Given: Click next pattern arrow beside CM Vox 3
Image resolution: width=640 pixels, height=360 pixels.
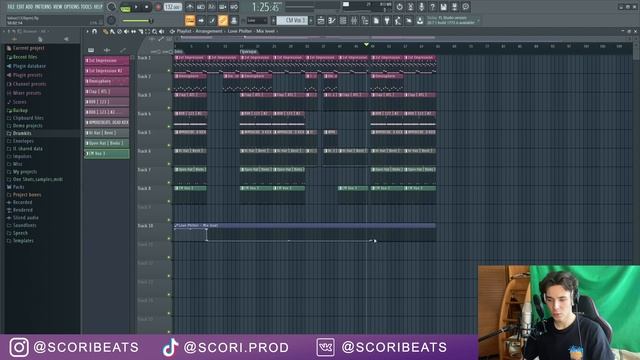Looking at the screenshot, I should [x=311, y=20].
